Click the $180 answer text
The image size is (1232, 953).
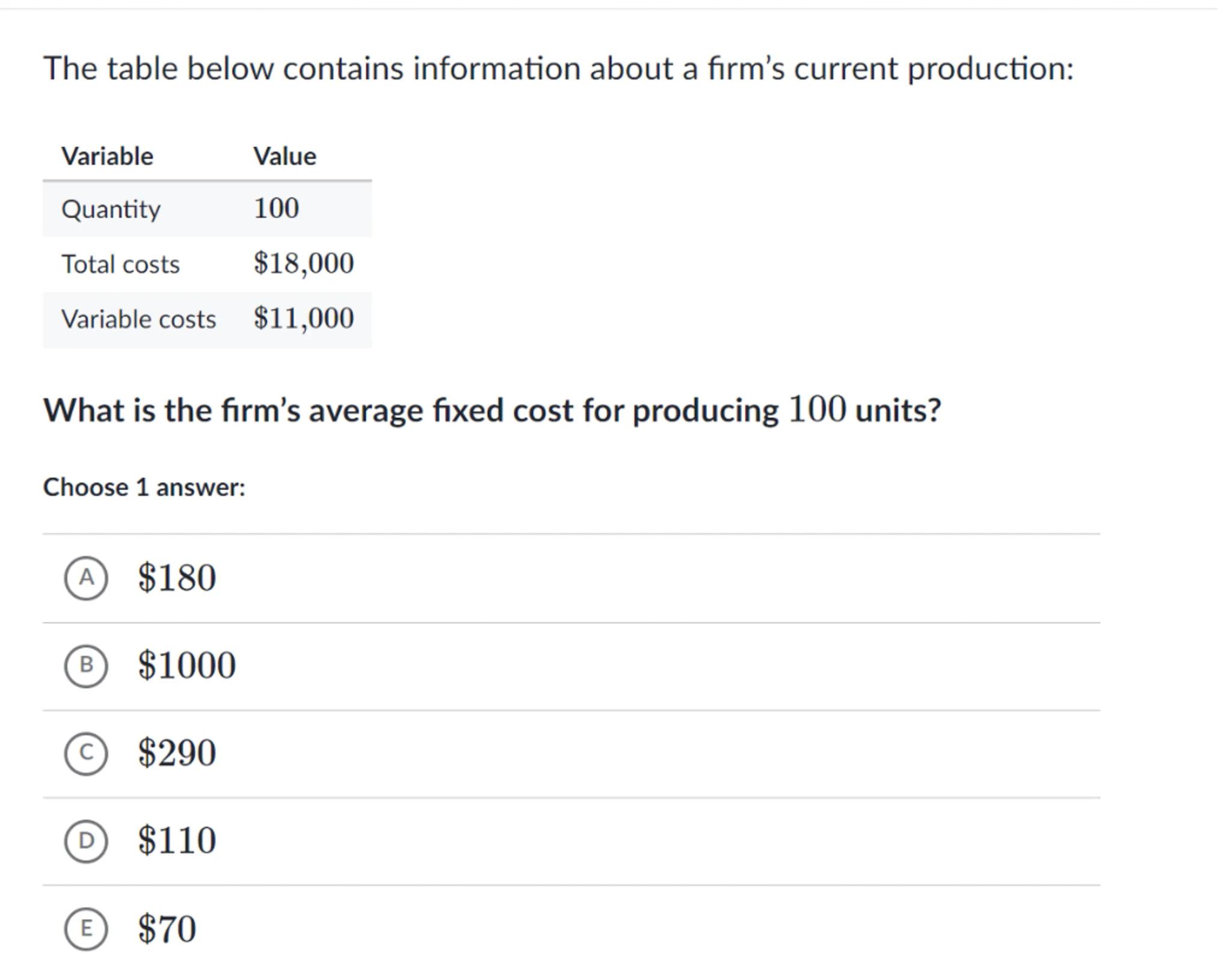[x=177, y=578]
